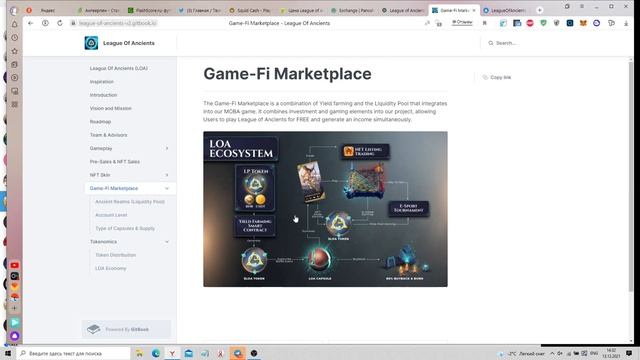Switch to the Яндекс tab
Image resolution: width=640 pixels, height=360 pixels.
47,10
